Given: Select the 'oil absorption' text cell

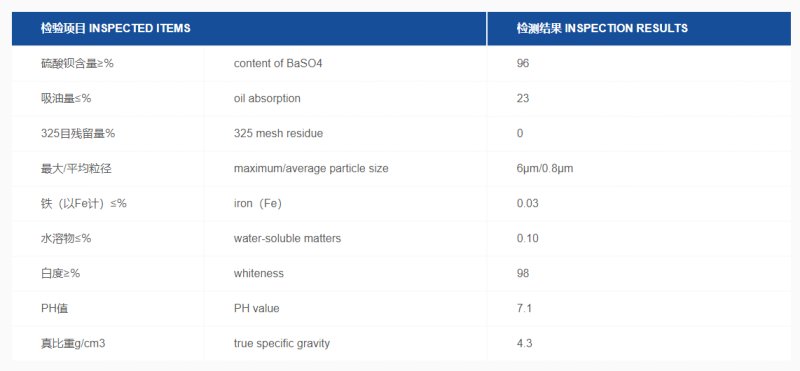Looking at the screenshot, I should point(267,98).
